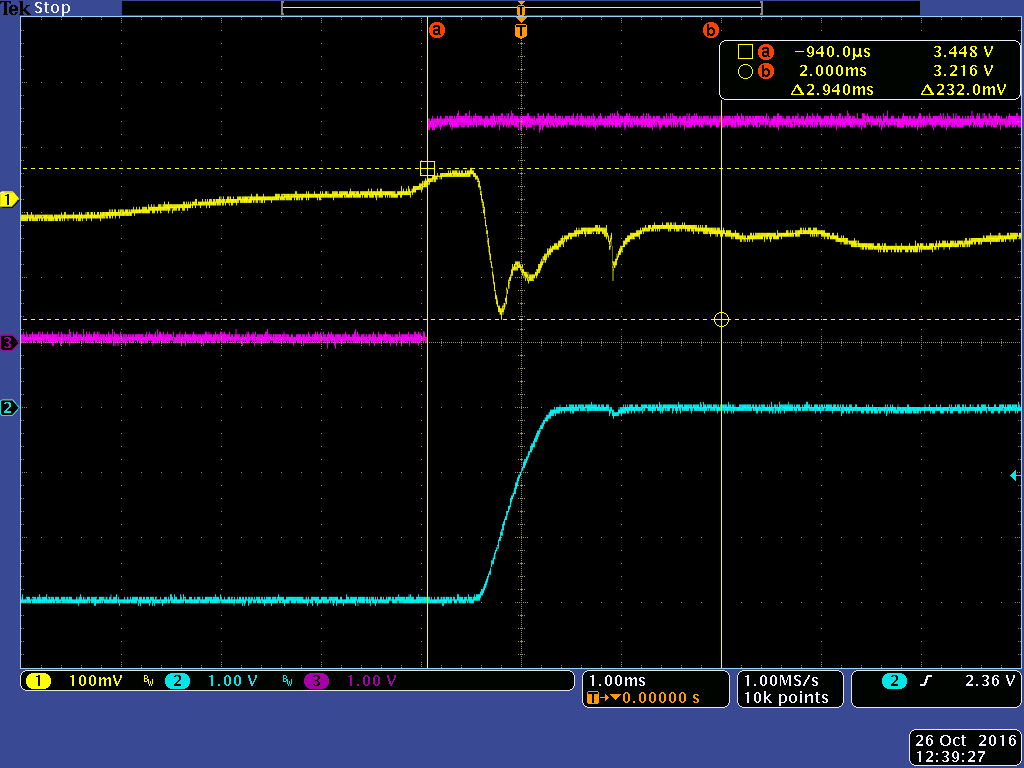Viewport: 1024px width, 768px height.
Task: Select cursor b label at top
Action: click(710, 30)
